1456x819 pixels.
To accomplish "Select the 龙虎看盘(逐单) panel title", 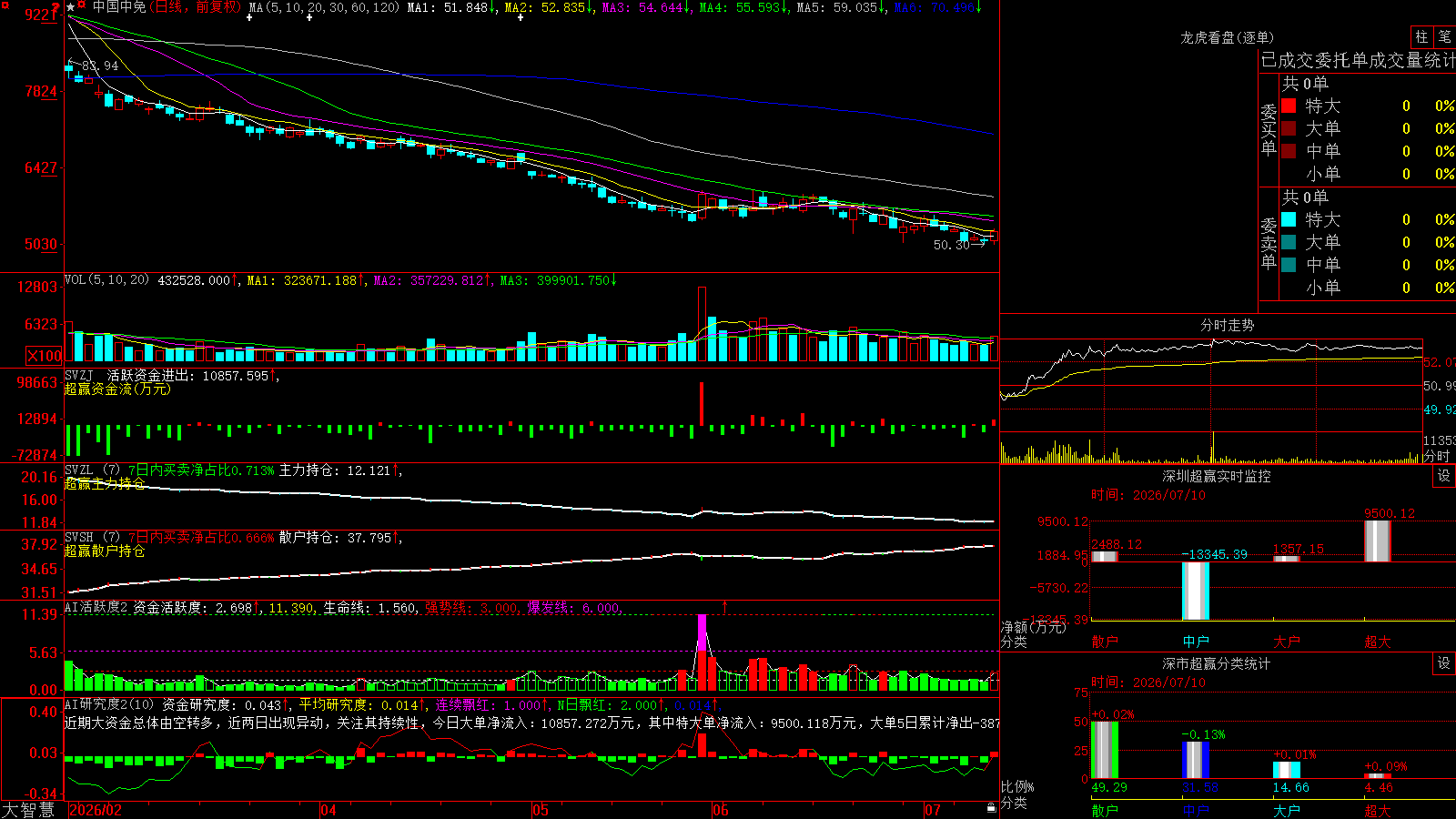I will point(1227,37).
